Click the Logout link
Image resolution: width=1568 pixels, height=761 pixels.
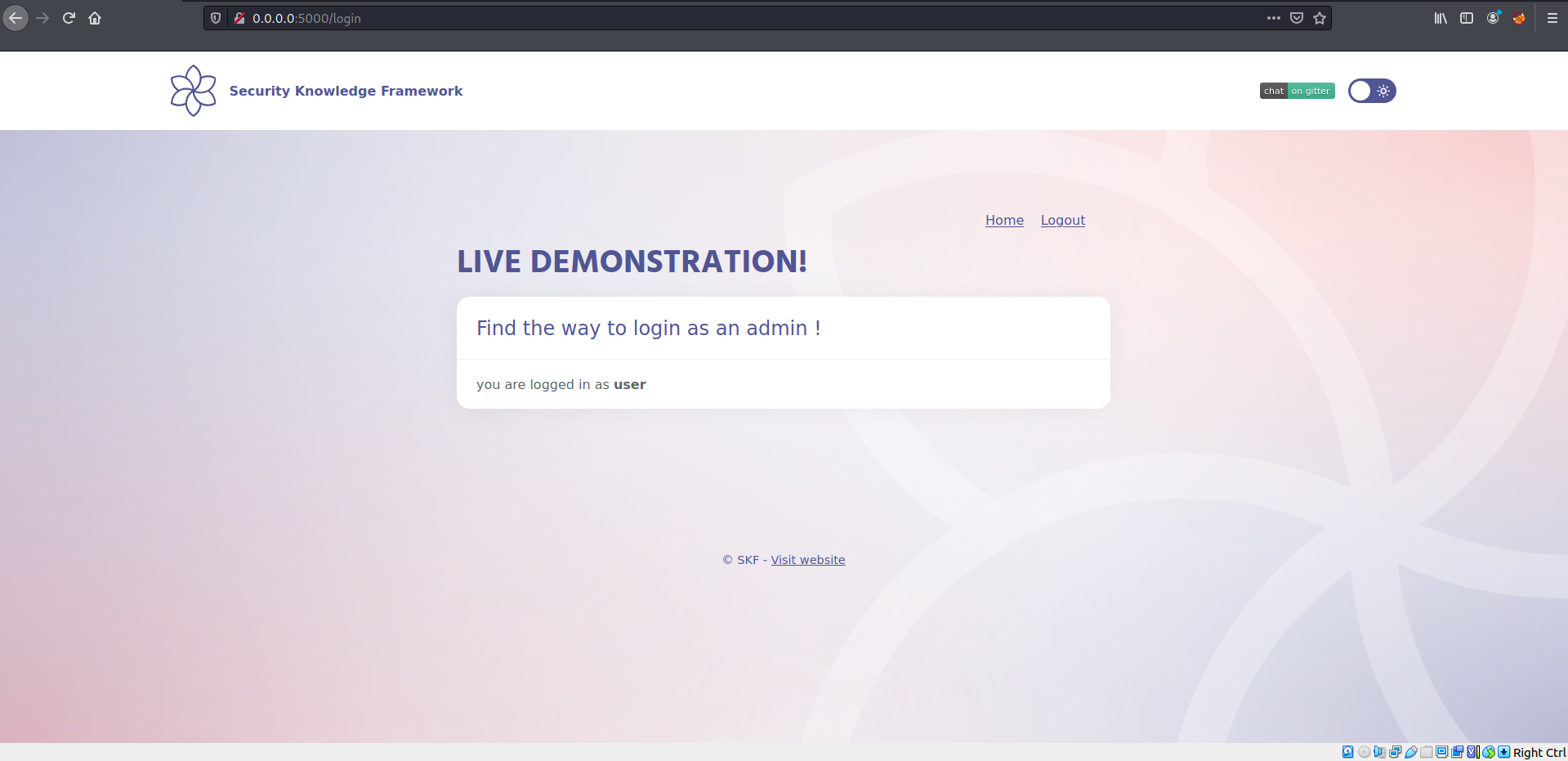(x=1062, y=220)
